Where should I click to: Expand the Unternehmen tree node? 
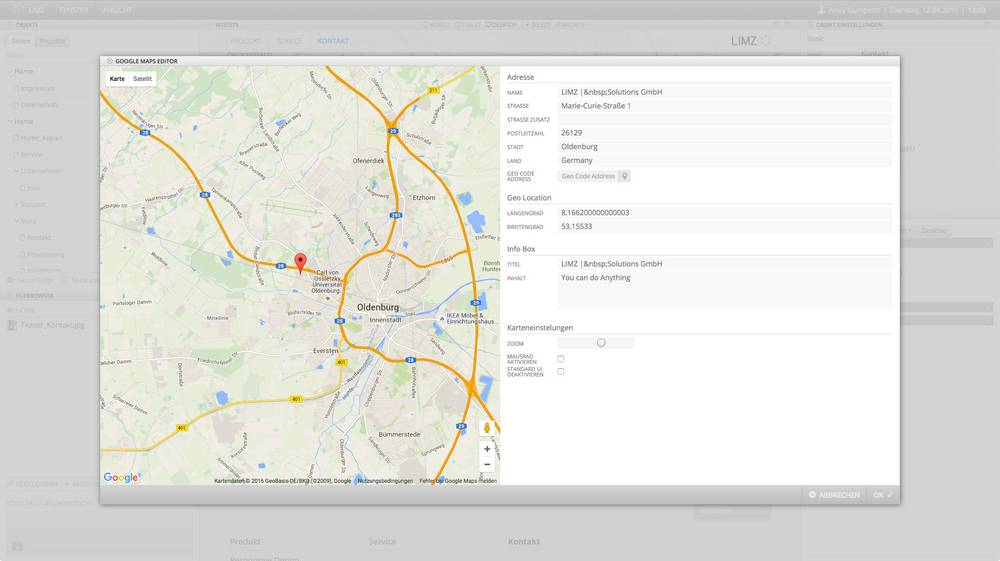click(x=17, y=171)
